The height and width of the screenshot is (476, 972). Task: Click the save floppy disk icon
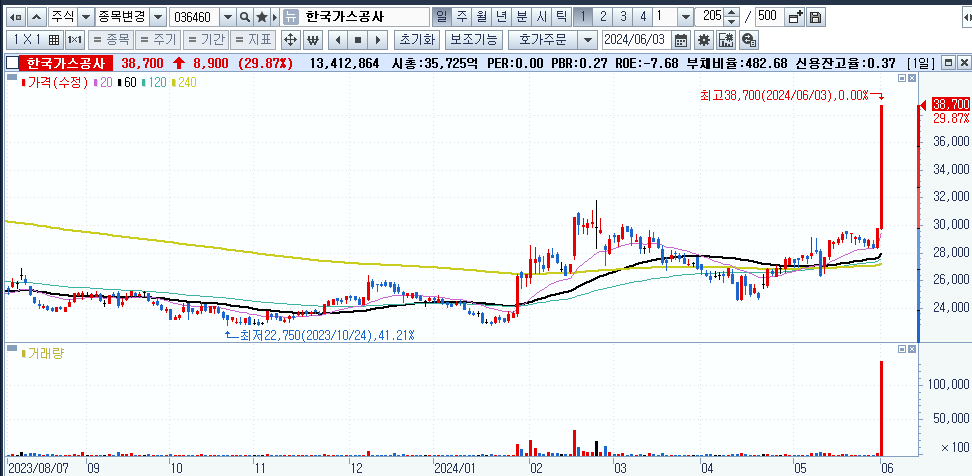click(817, 17)
